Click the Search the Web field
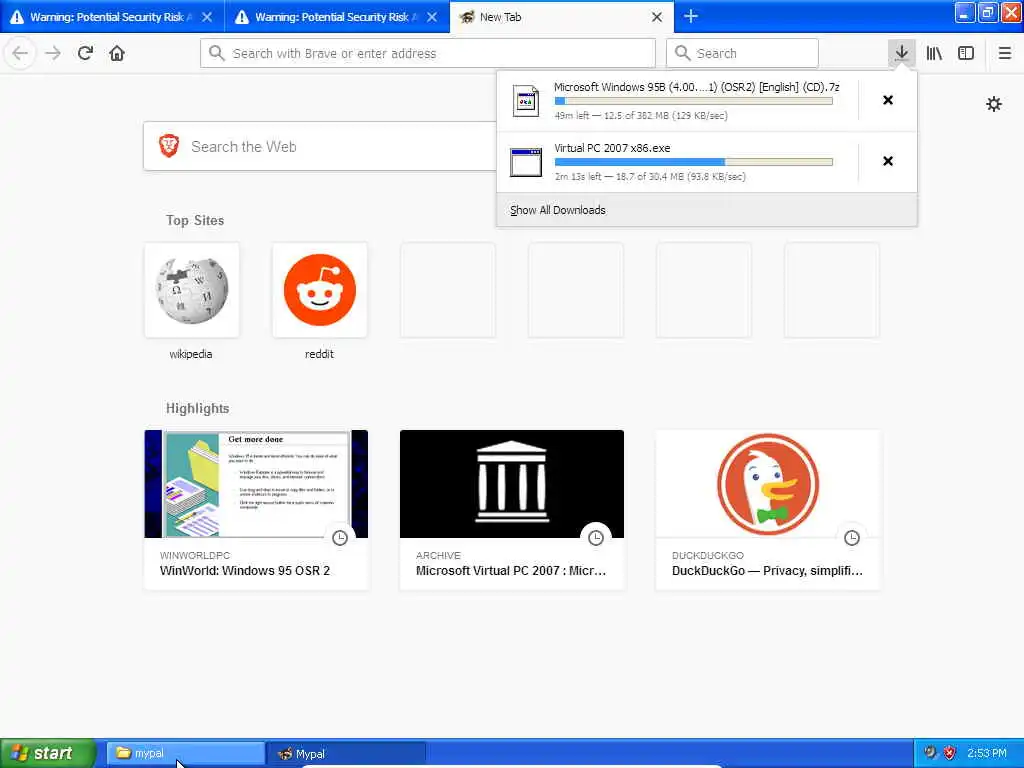Screen dimensions: 1024x768 tap(320, 146)
